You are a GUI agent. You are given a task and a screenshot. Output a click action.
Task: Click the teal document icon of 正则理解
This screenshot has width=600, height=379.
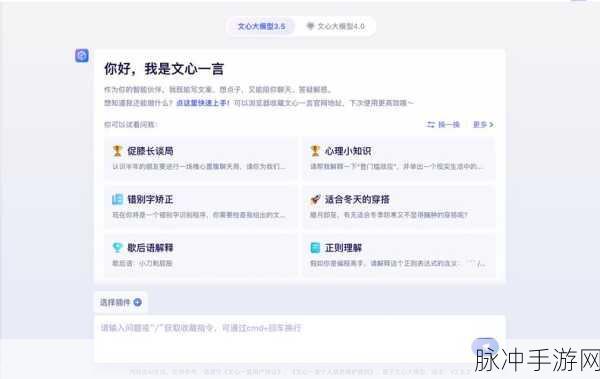click(315, 248)
